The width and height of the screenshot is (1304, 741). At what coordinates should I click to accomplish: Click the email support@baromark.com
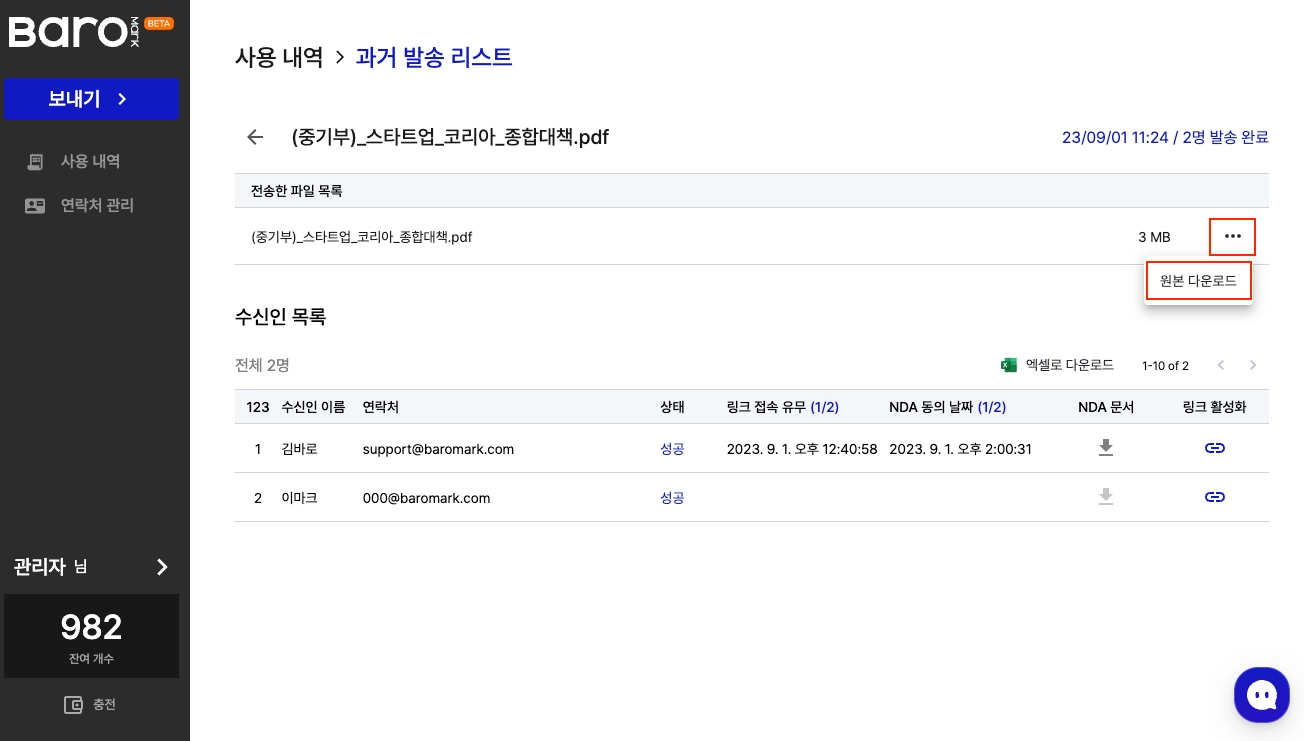(438, 449)
